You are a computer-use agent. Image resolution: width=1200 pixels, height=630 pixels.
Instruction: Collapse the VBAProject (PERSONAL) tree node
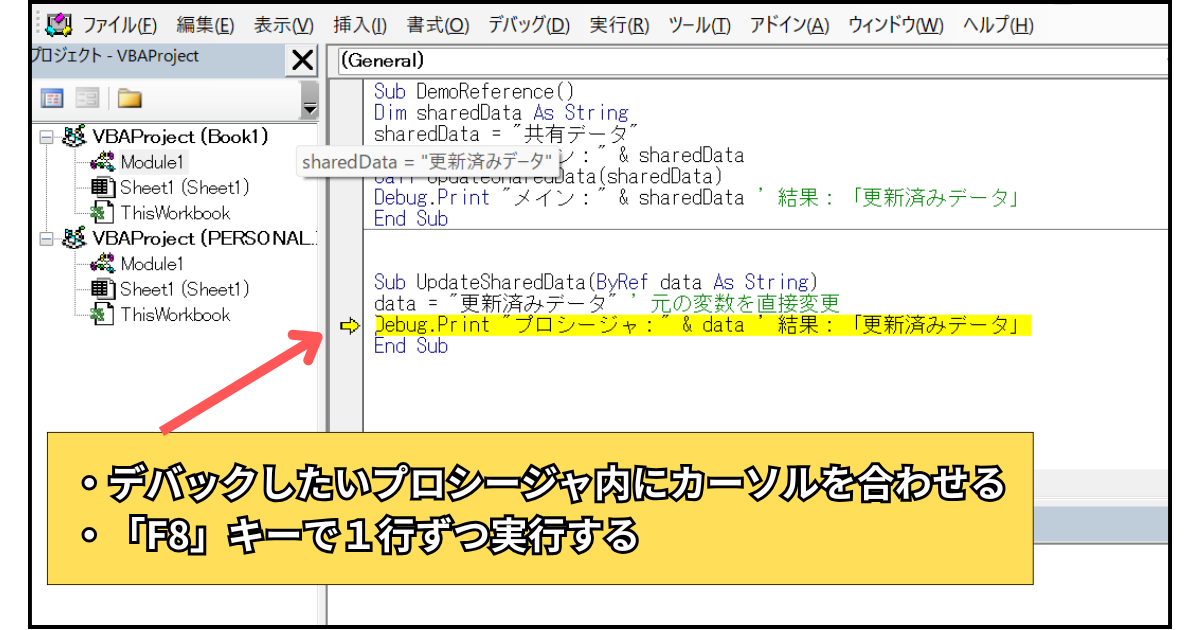point(46,239)
